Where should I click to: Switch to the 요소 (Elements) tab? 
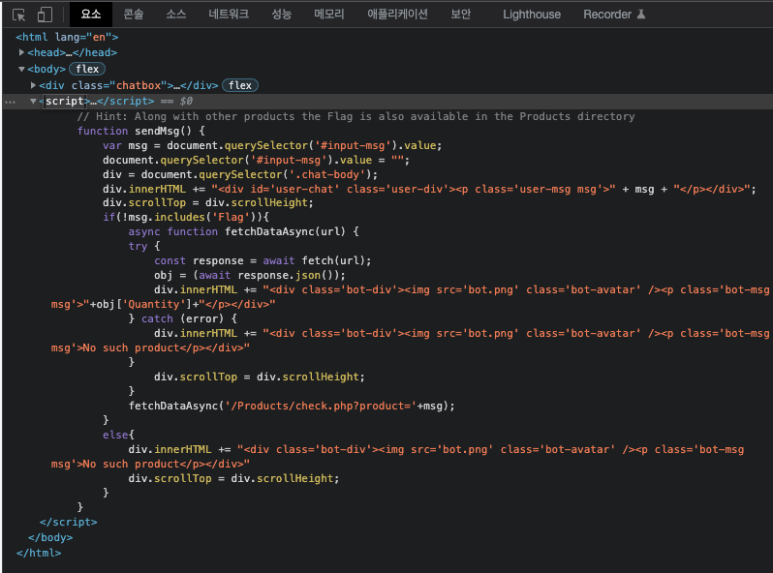coord(91,14)
